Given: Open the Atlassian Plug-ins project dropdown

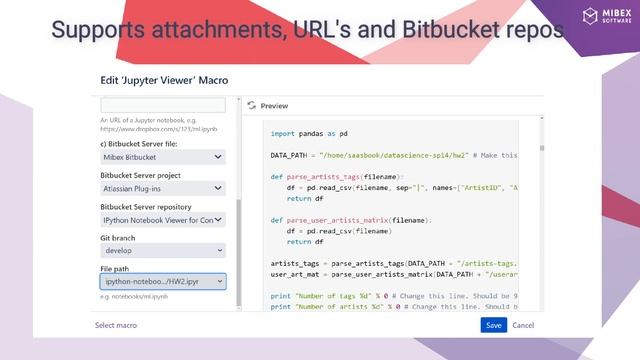Looking at the screenshot, I should [x=163, y=189].
